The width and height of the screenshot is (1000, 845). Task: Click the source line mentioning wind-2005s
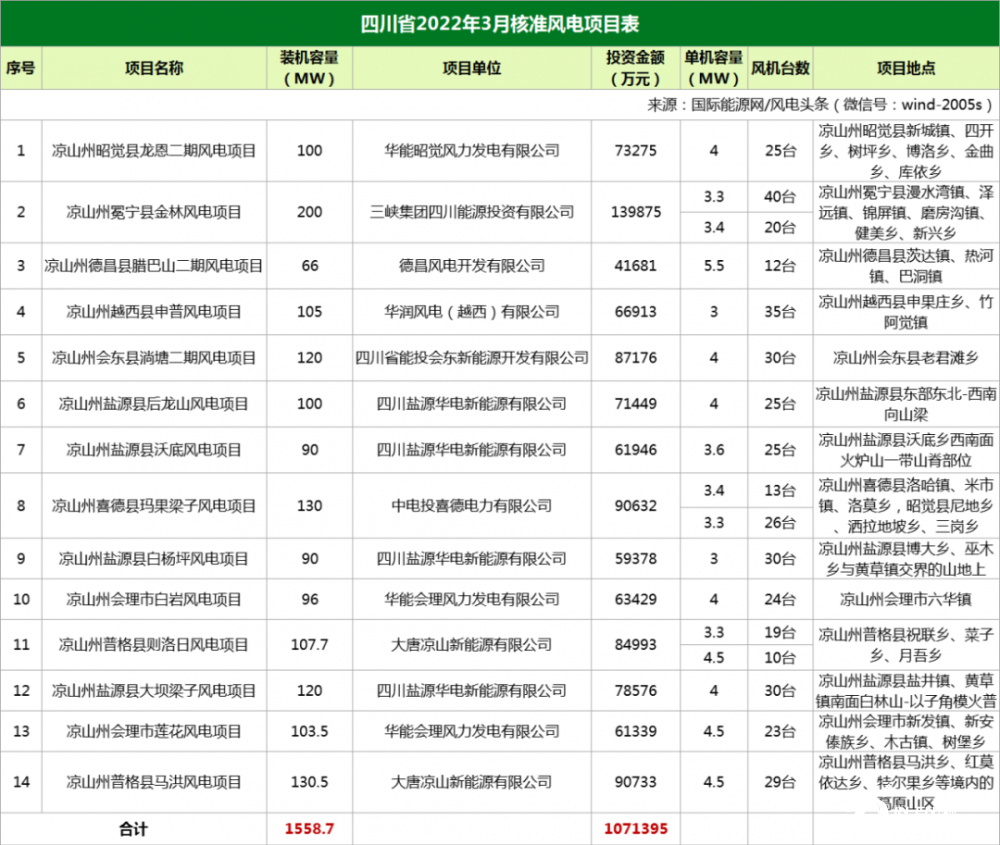click(x=820, y=104)
